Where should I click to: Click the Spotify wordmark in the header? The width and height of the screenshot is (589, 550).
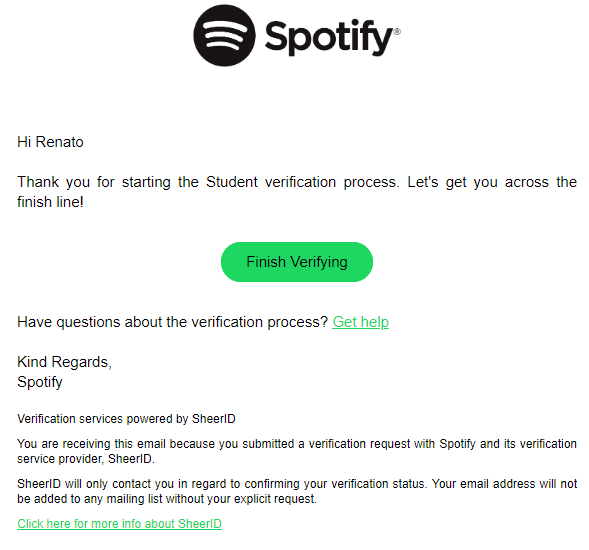coord(329,38)
